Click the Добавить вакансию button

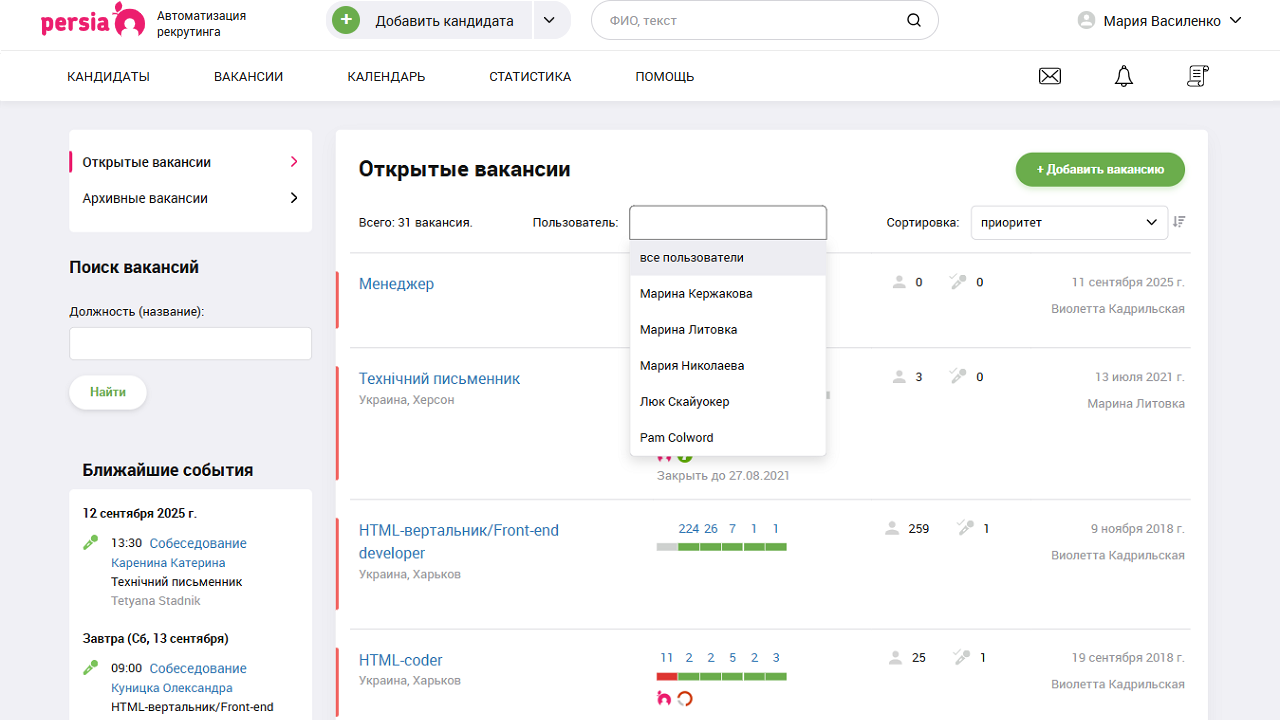point(1099,169)
